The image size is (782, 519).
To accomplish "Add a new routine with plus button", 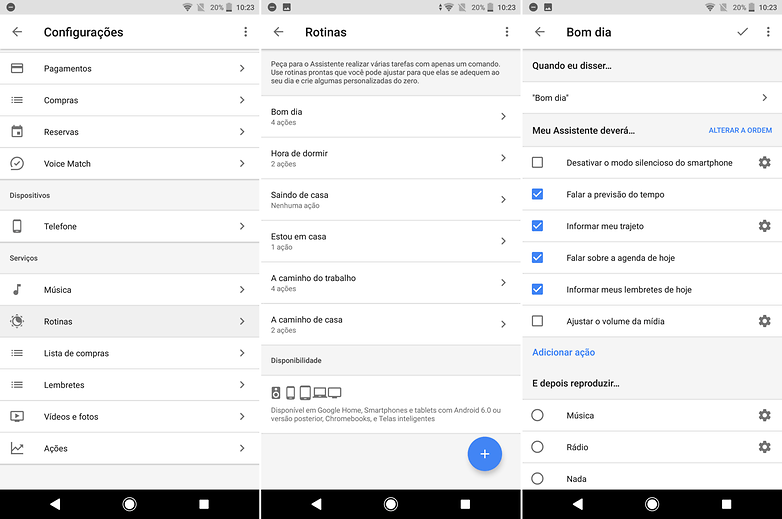I will coord(484,454).
